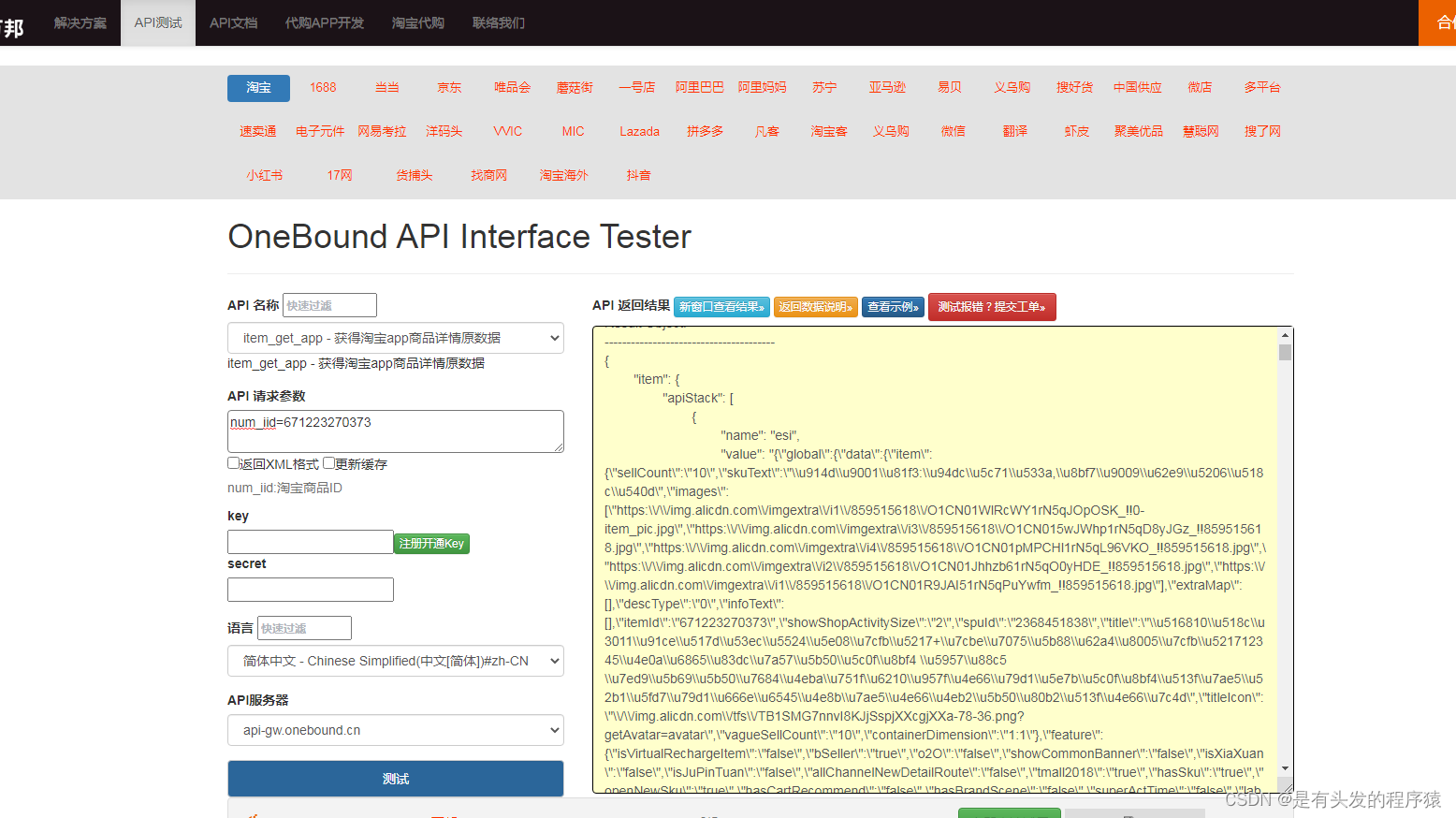Enable the 返回XML格式 checkbox

(x=234, y=463)
